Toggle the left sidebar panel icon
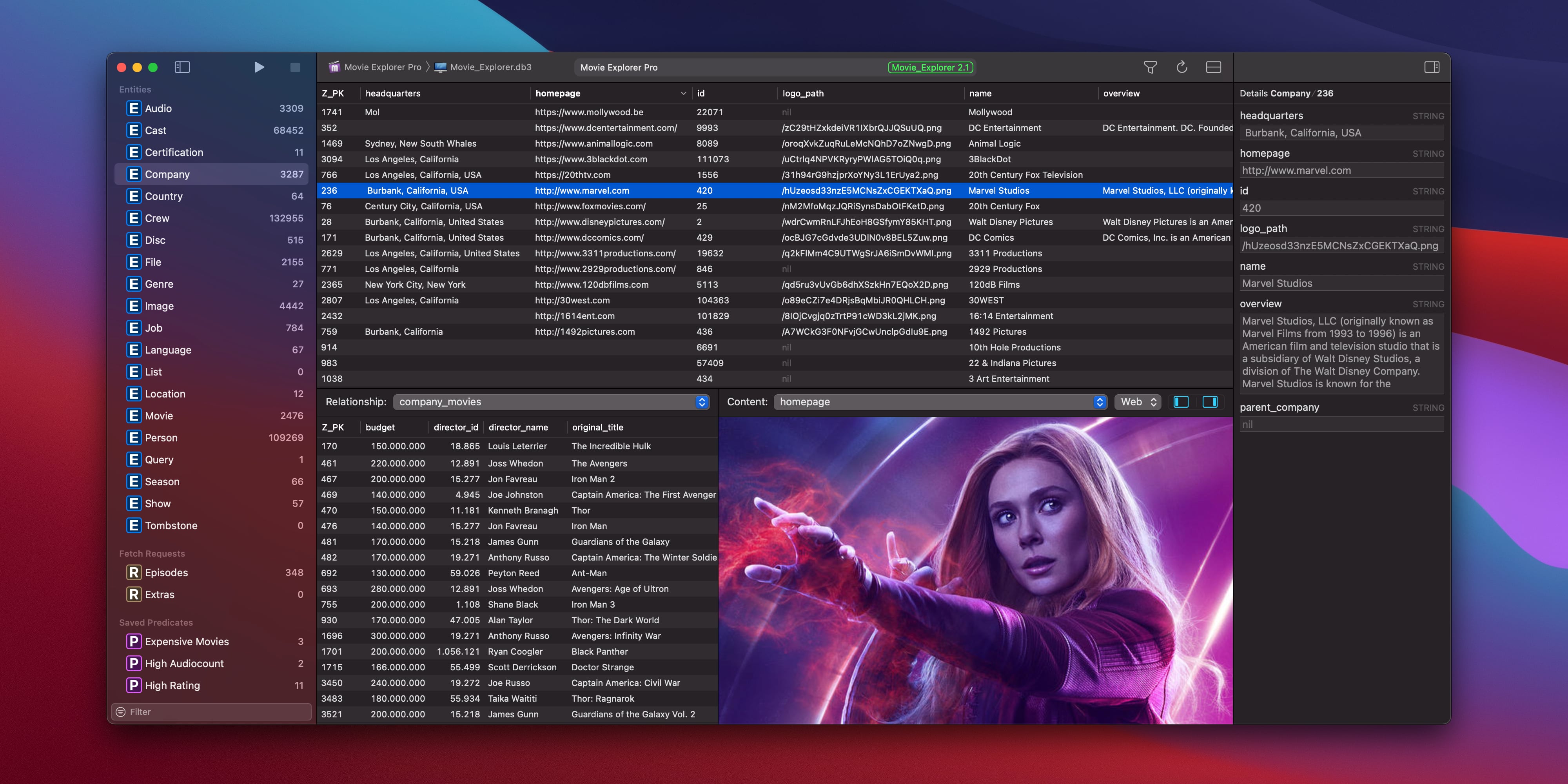This screenshot has width=1568, height=784. [x=182, y=67]
